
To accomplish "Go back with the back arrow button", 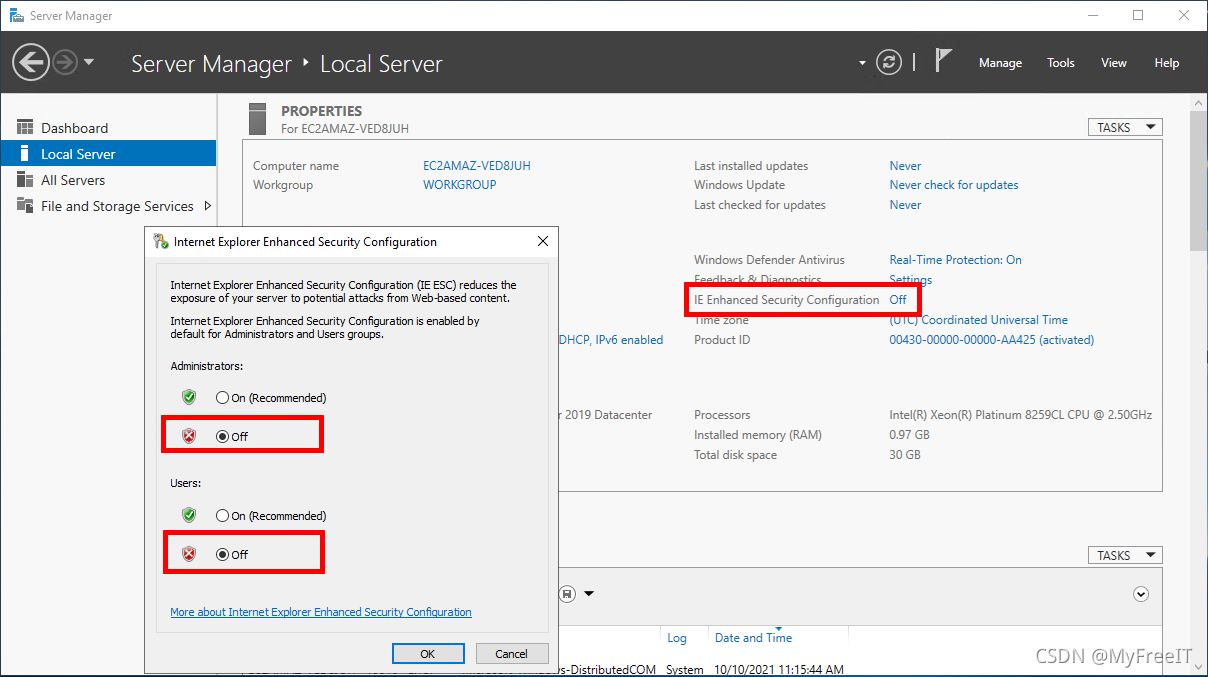I will click(x=31, y=63).
